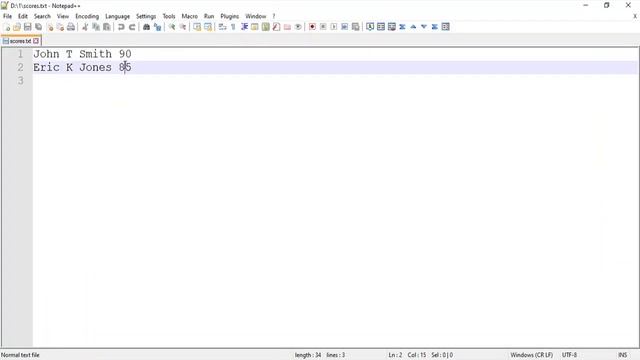Click the Open file toolbar icon
The width and height of the screenshot is (640, 360).
[x=17, y=27]
